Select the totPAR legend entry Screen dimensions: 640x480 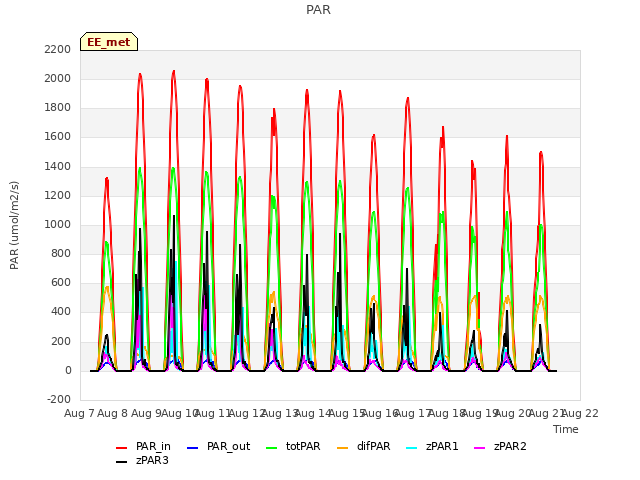(x=293, y=447)
